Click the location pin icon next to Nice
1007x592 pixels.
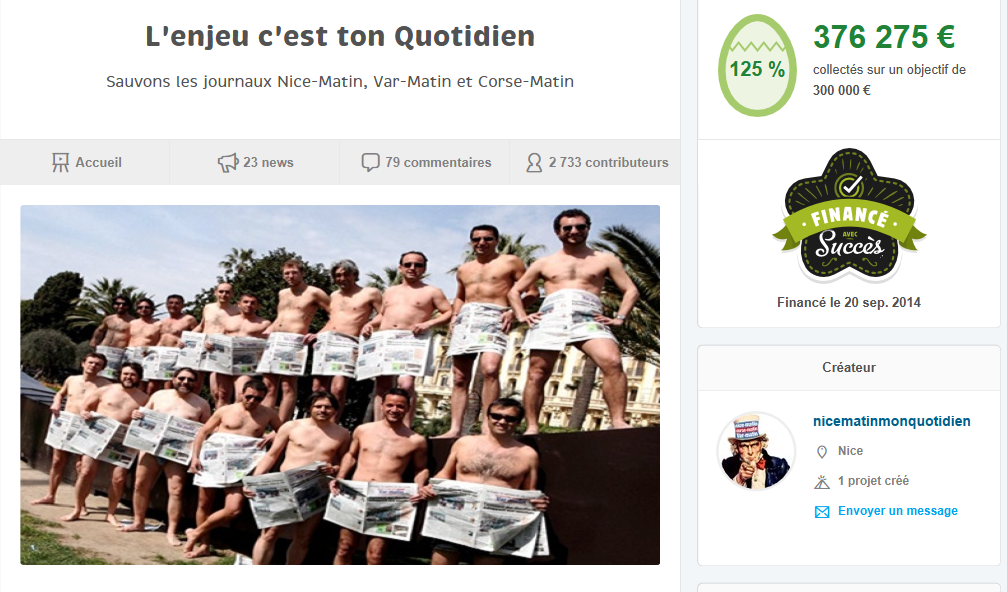click(821, 452)
